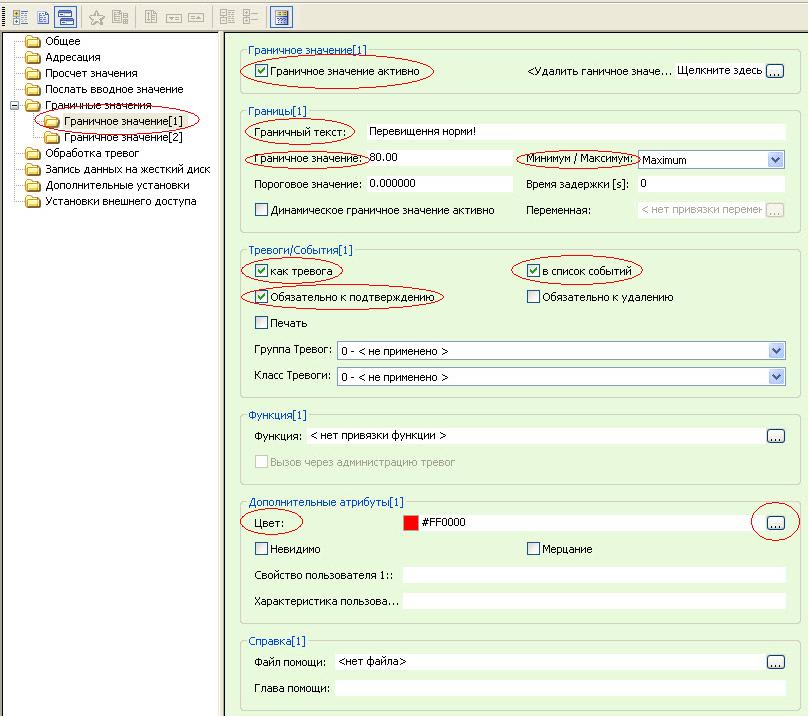Click the Граничный текст input field
Viewport: 810px width, 717px height.
coord(570,131)
